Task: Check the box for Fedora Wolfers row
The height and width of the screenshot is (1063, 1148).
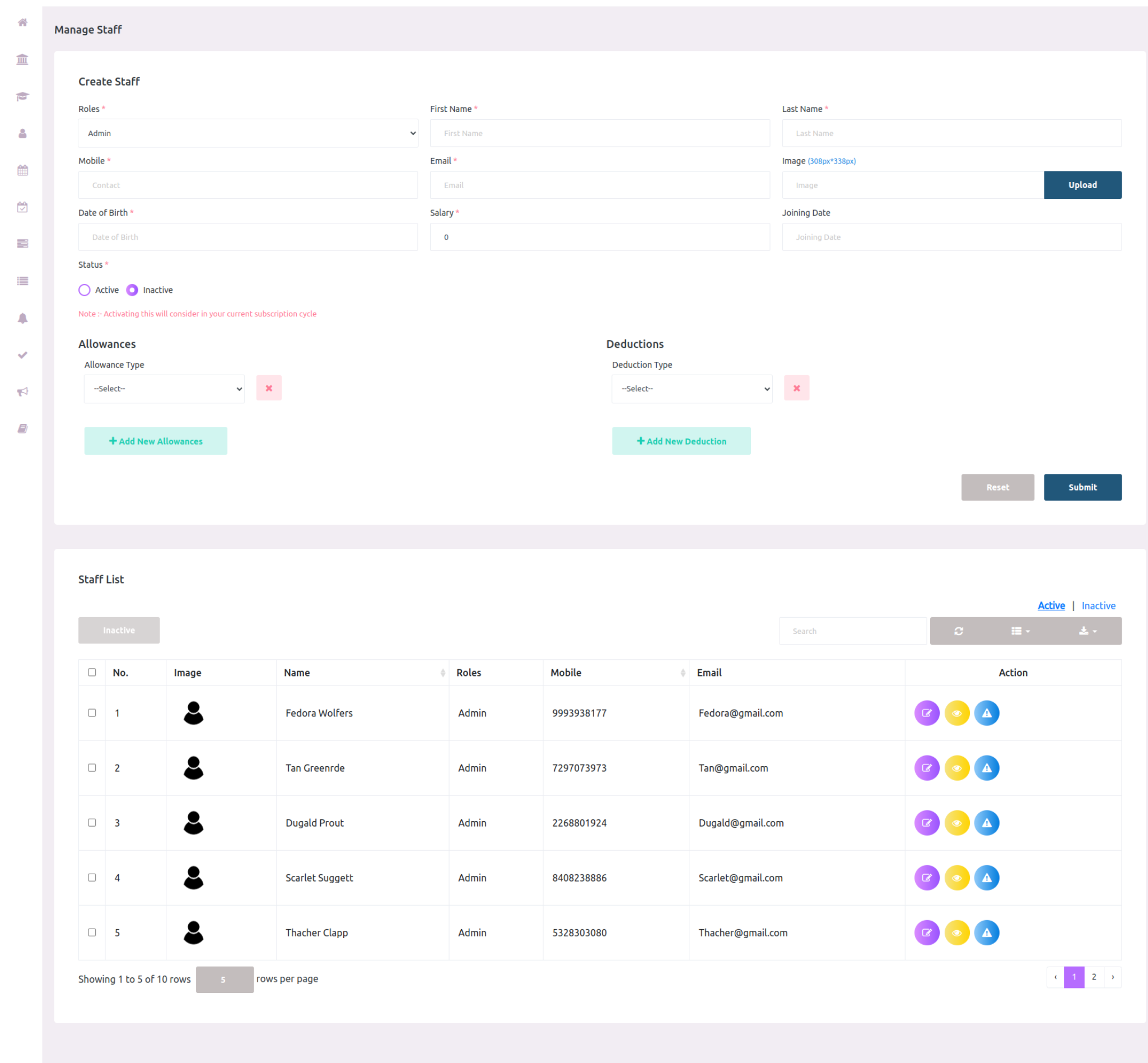Action: pyautogui.click(x=92, y=713)
